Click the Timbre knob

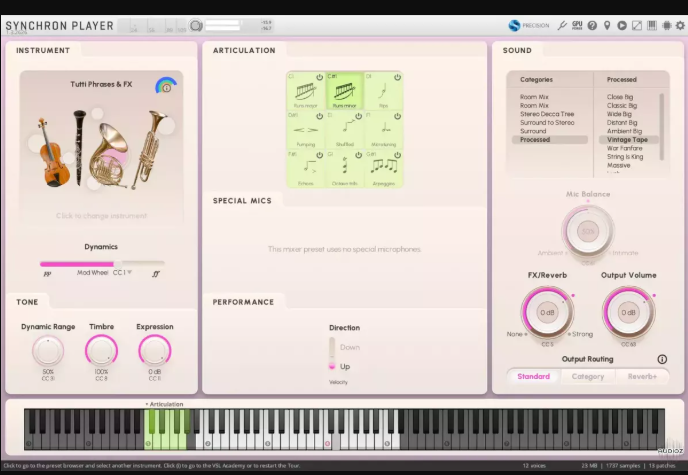pos(101,351)
